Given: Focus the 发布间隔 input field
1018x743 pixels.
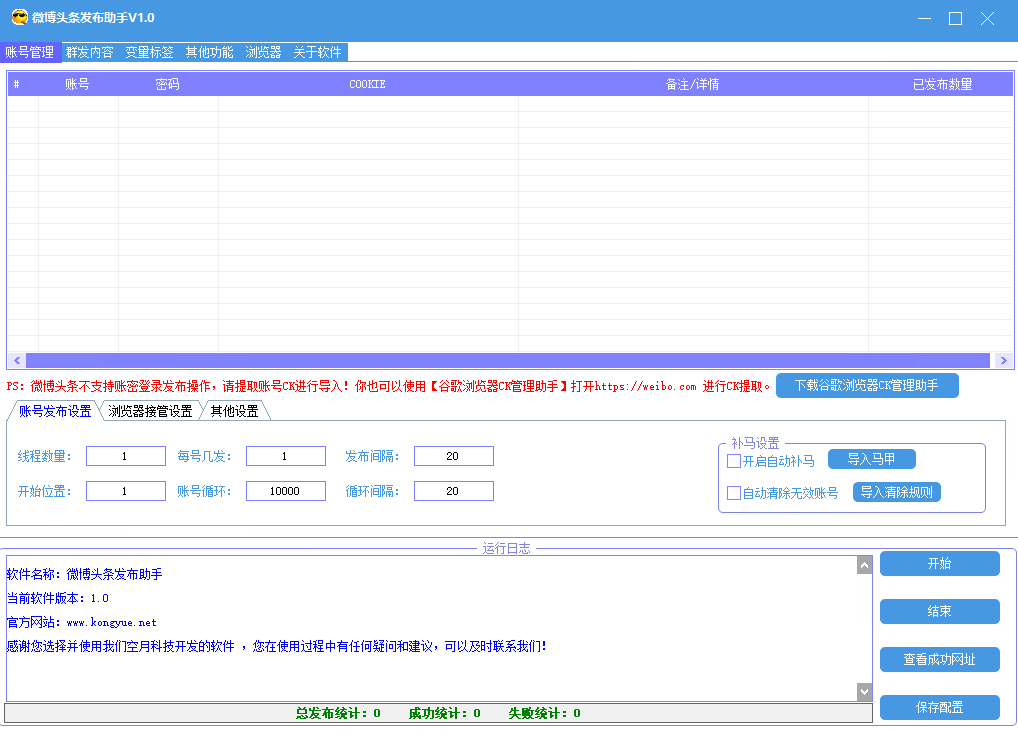Looking at the screenshot, I should (x=453, y=456).
